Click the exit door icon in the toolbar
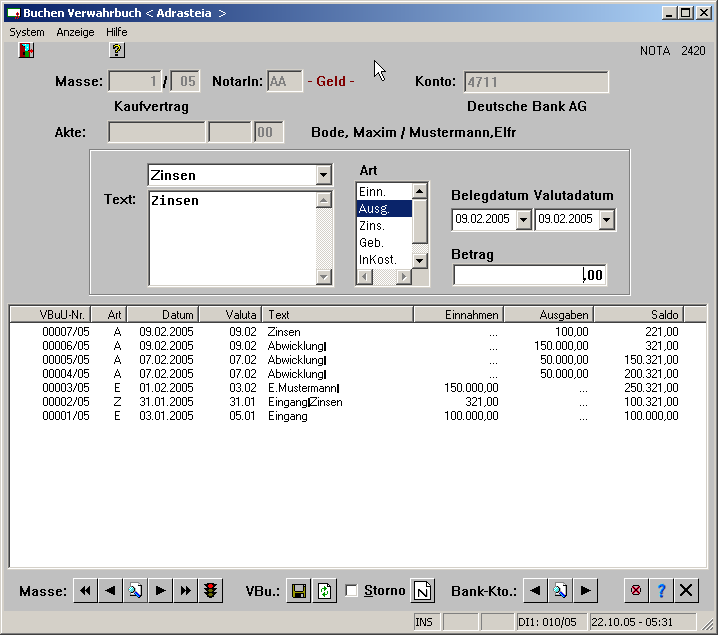Viewport: 718px width, 635px height. tap(26, 51)
